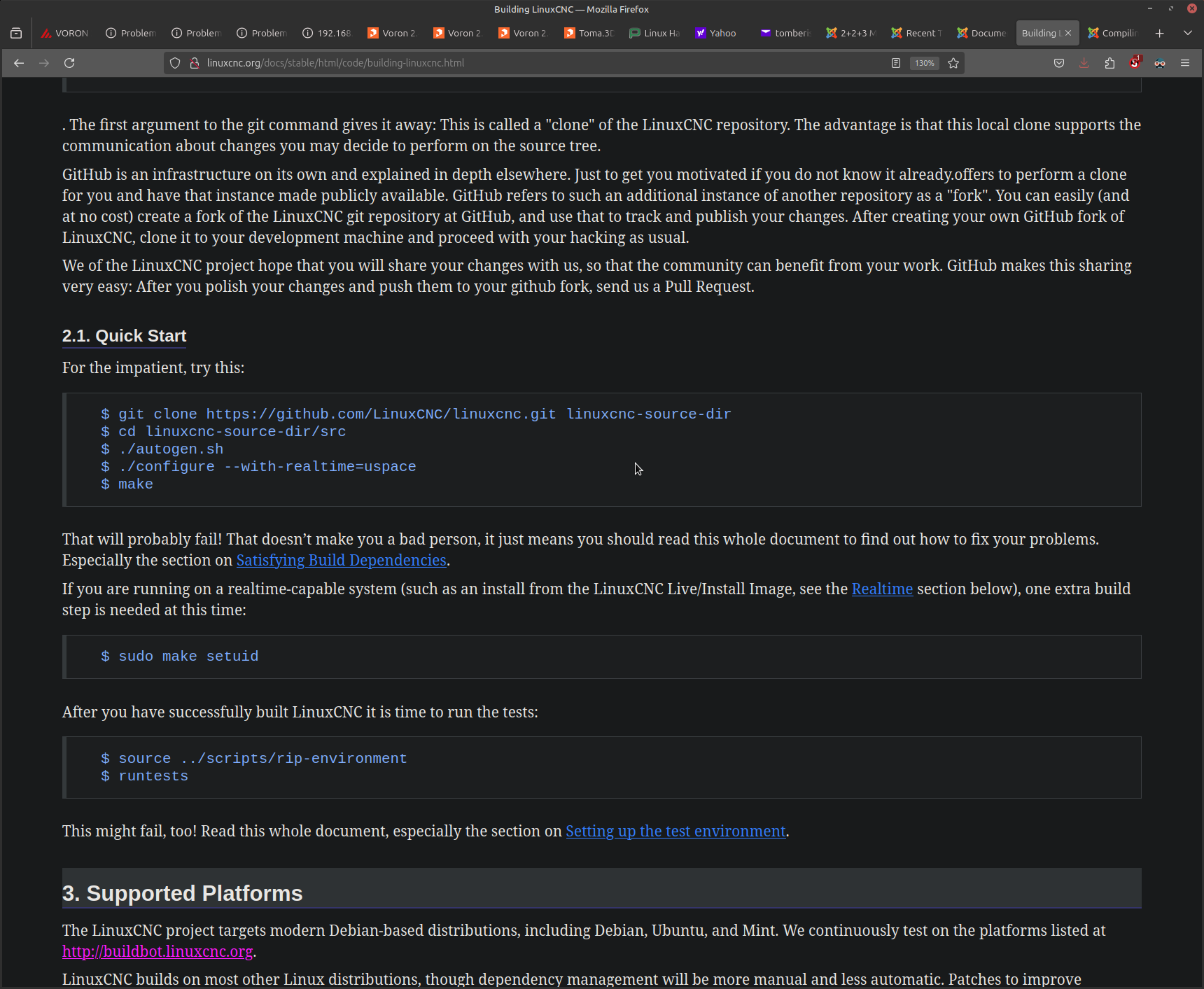Open the red-badged extension icon

[1135, 63]
